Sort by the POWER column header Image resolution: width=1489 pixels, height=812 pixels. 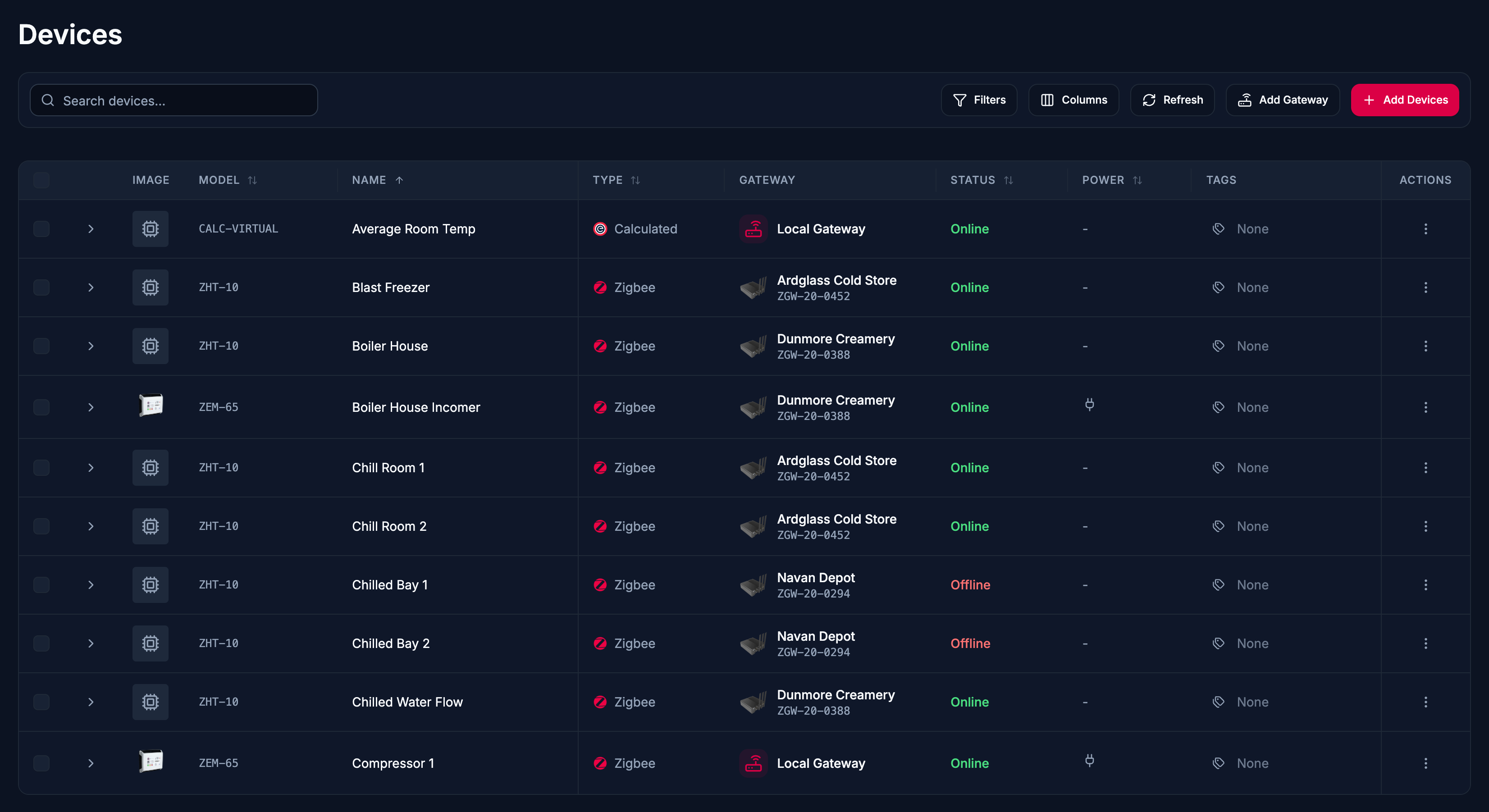(1111, 180)
